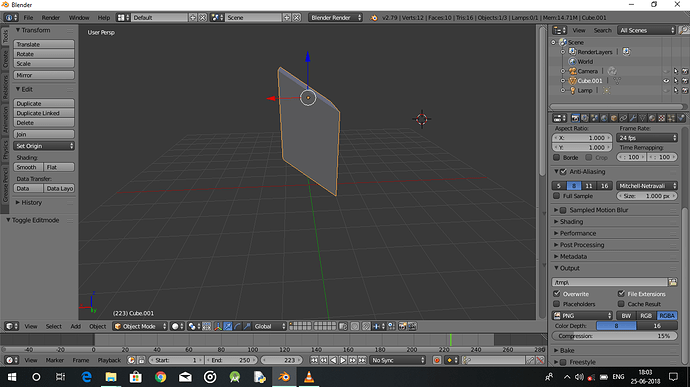The image size is (690, 387).
Task: Open the World properties tab icon
Action: click(604, 118)
